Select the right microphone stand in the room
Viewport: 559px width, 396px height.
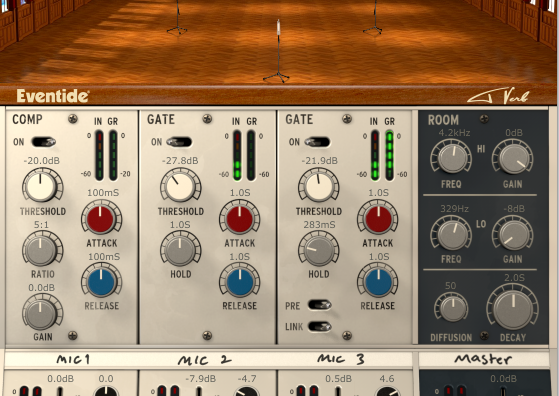(x=373, y=17)
